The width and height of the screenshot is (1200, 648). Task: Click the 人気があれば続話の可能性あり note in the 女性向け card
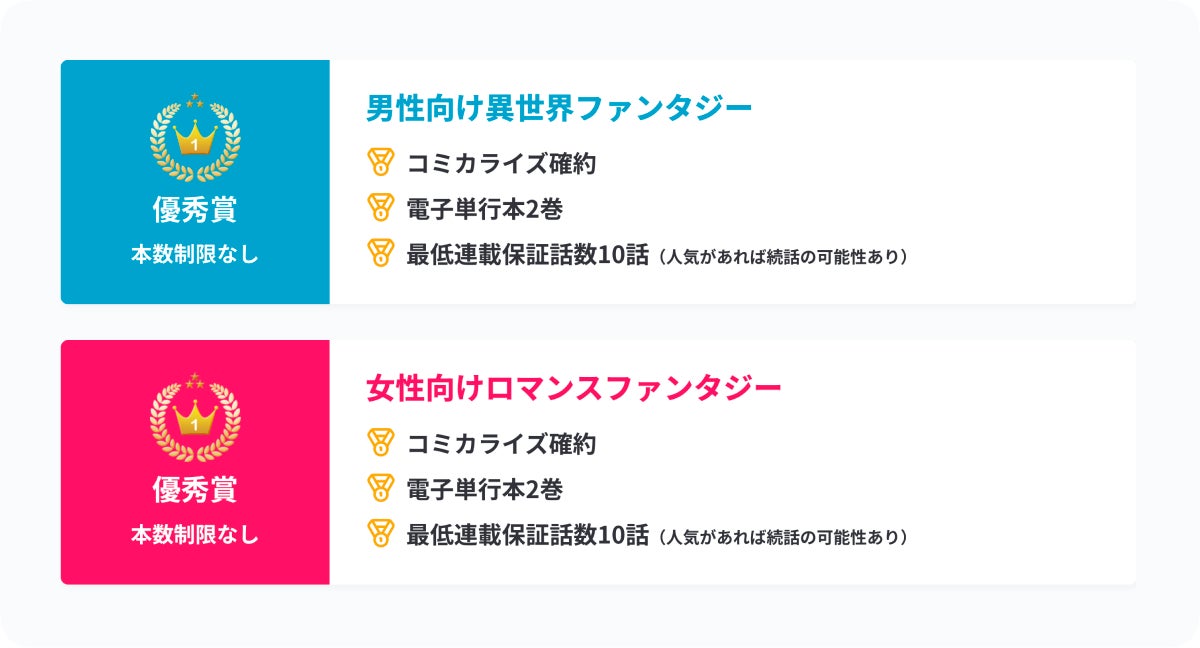(784, 537)
